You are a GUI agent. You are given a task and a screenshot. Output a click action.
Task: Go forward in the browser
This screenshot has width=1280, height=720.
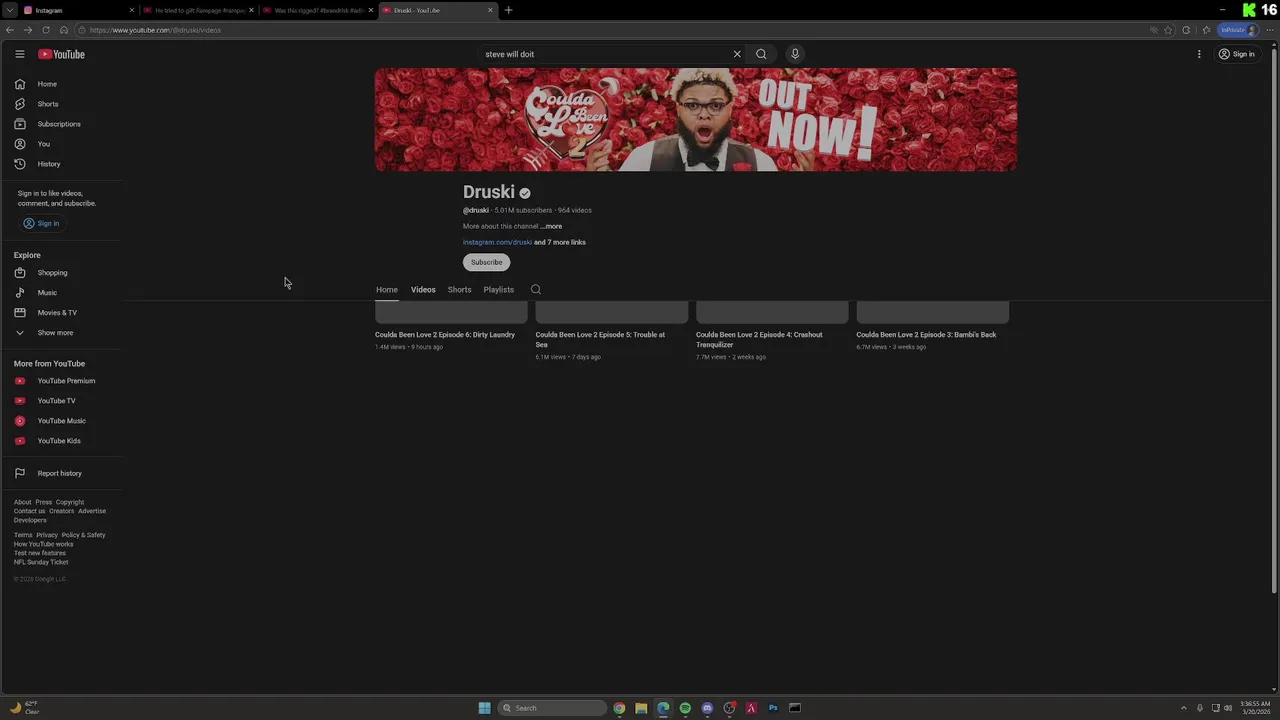coord(27,30)
